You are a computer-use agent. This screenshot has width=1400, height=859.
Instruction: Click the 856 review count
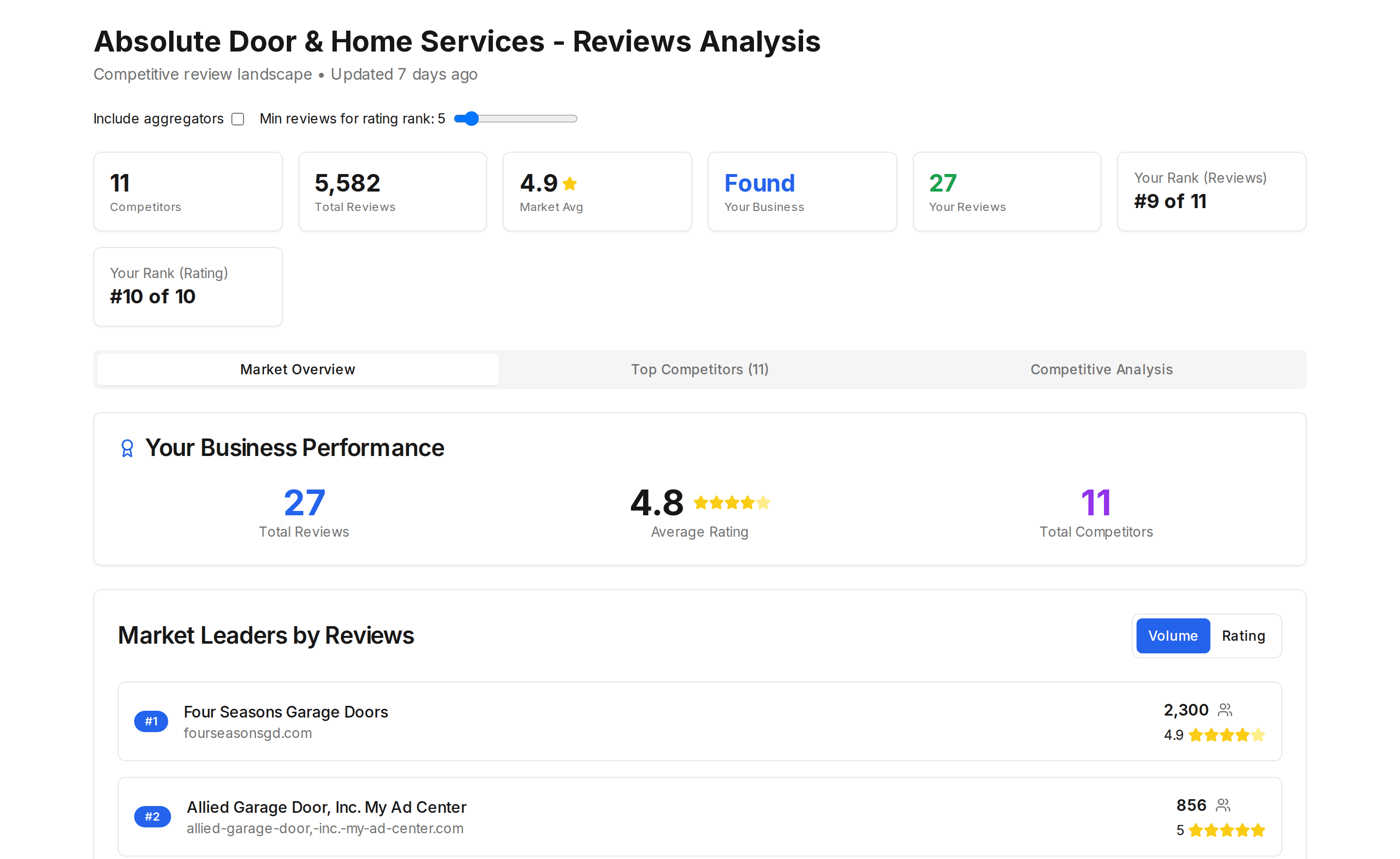coord(1191,805)
